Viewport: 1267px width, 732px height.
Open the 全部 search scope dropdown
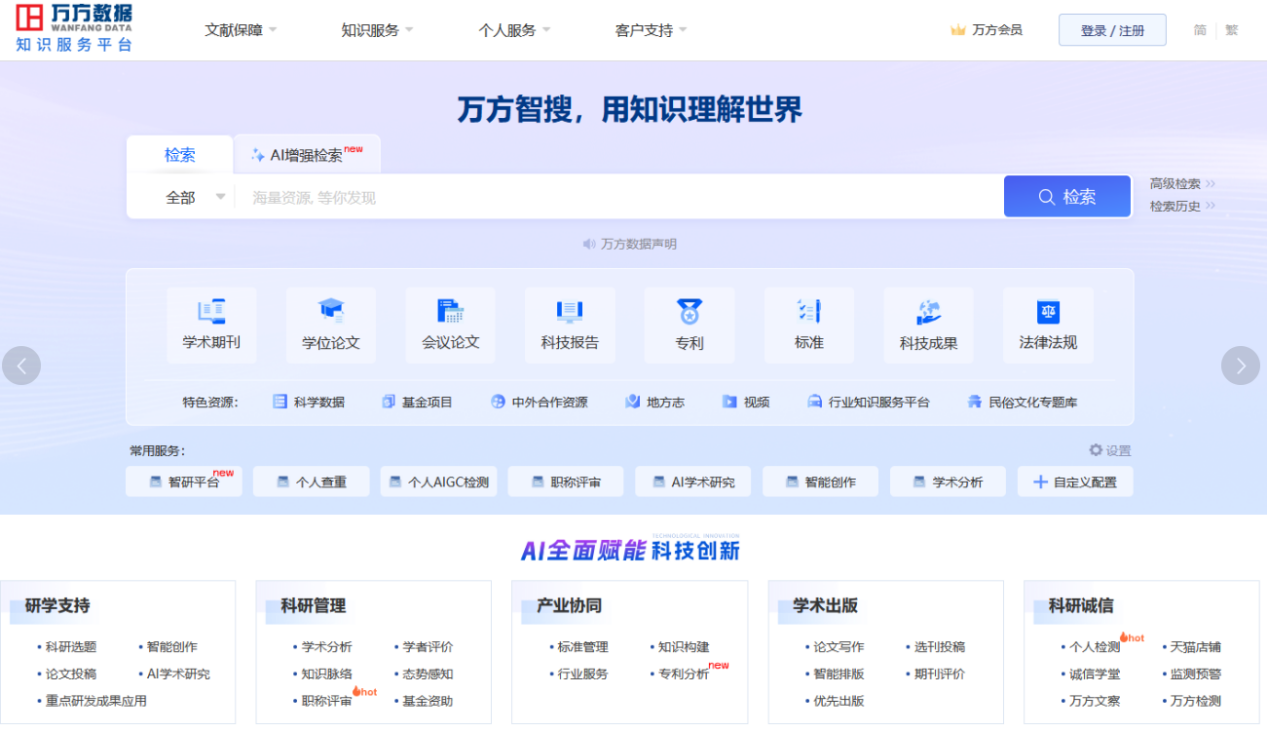[x=195, y=197]
